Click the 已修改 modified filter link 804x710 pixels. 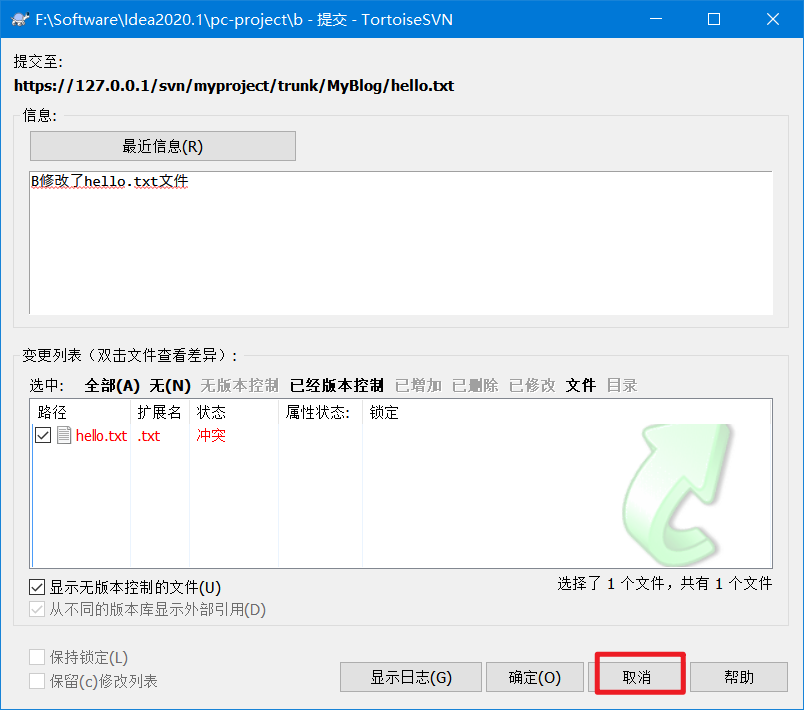point(532,385)
